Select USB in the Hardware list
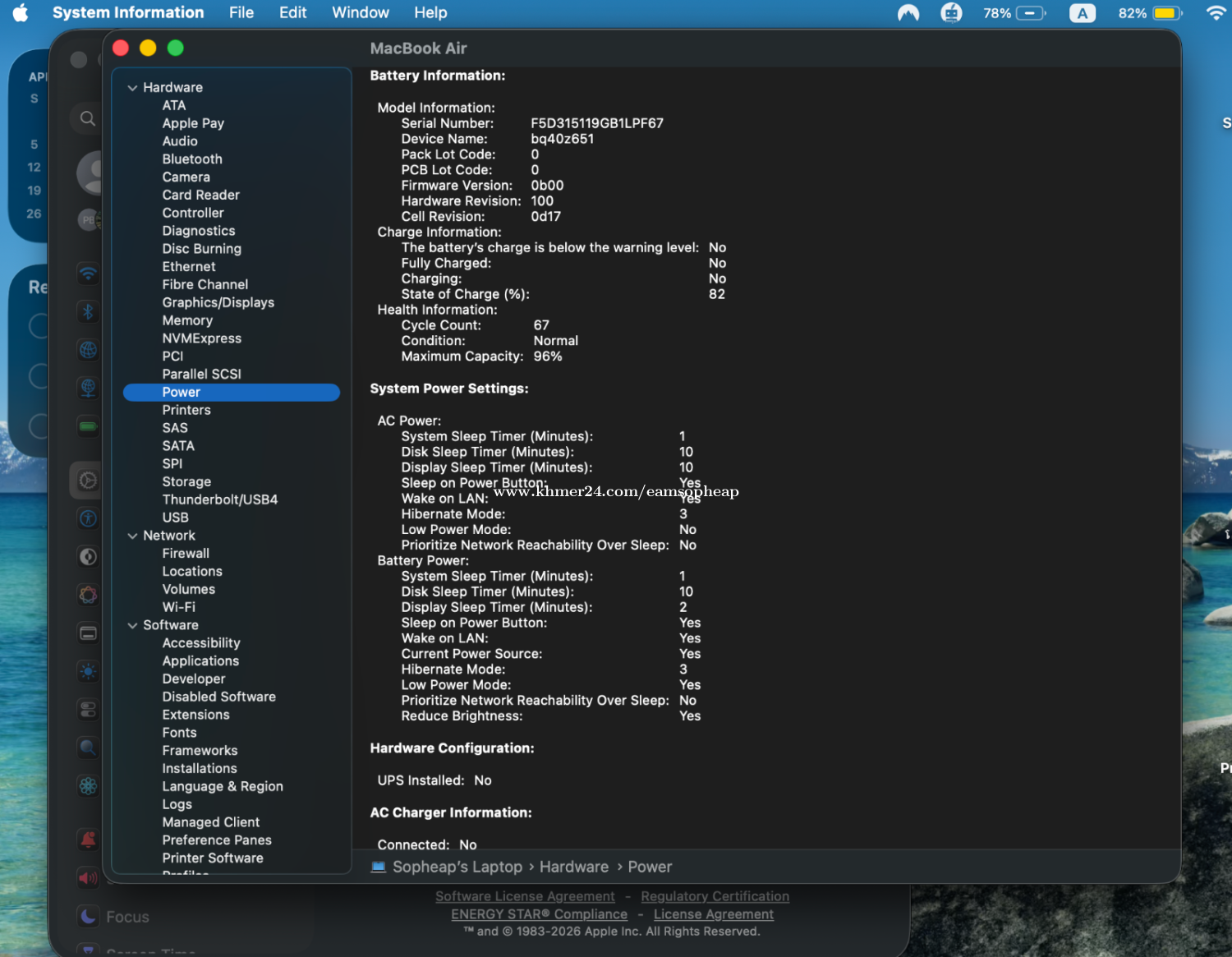 176,518
